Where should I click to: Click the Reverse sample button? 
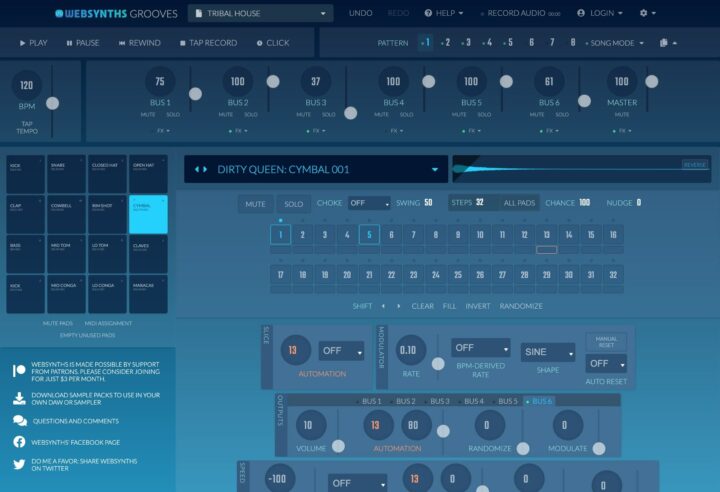694,164
